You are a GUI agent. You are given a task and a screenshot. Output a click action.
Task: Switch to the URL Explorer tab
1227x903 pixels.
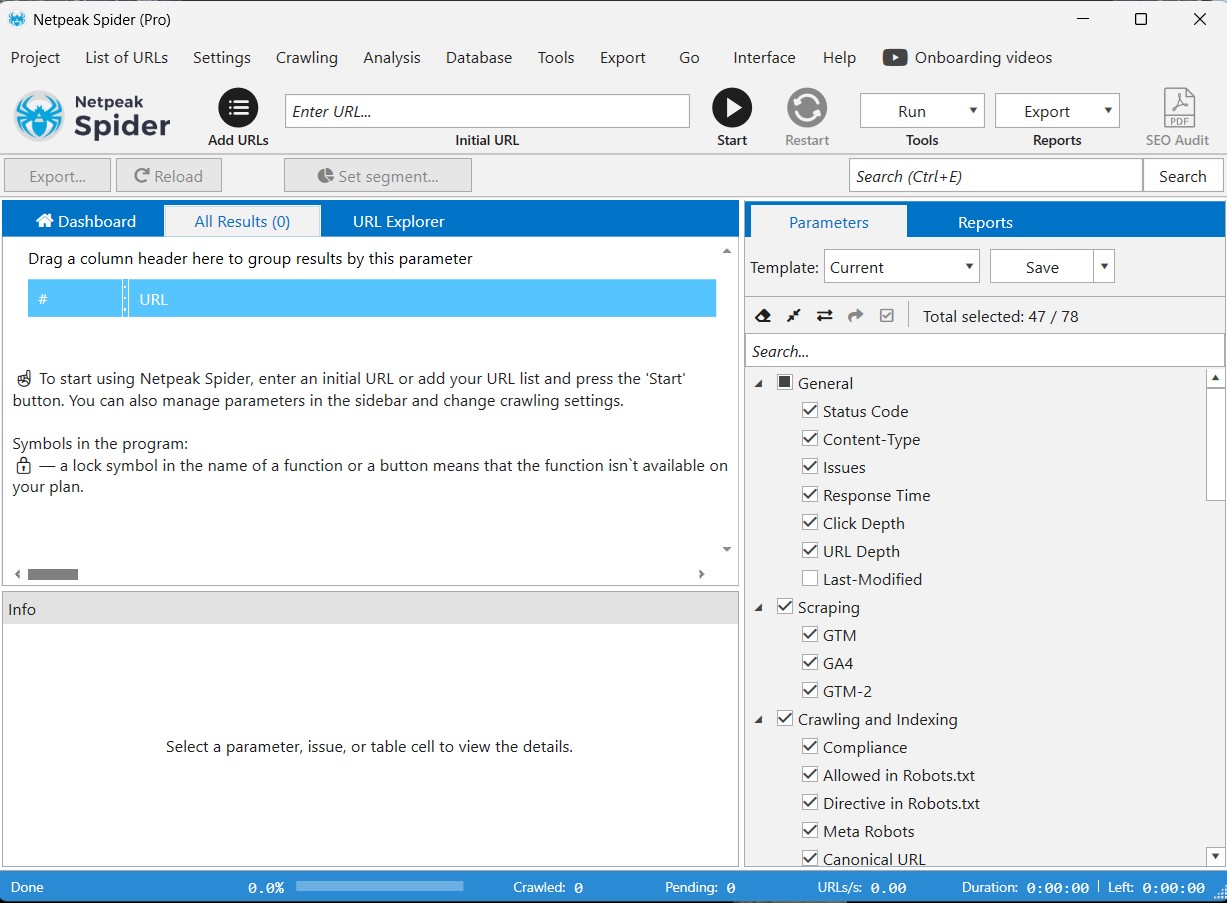[x=398, y=222]
